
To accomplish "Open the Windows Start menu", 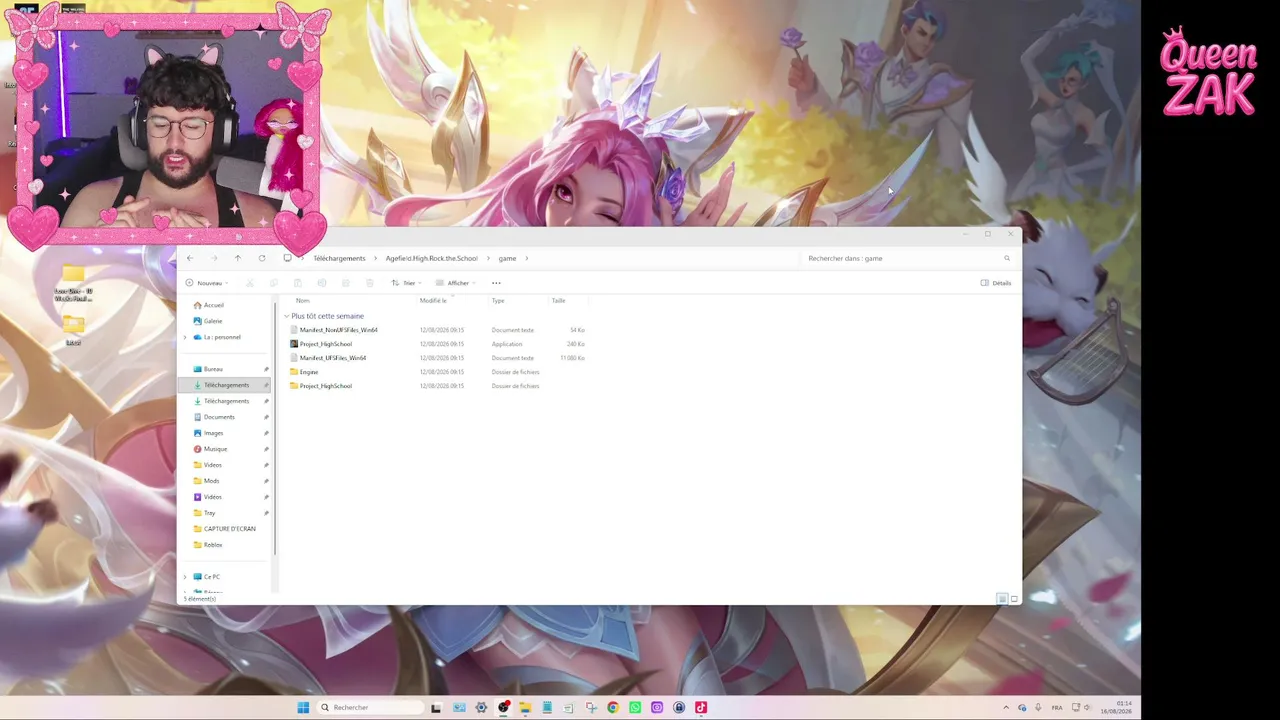I will [303, 708].
